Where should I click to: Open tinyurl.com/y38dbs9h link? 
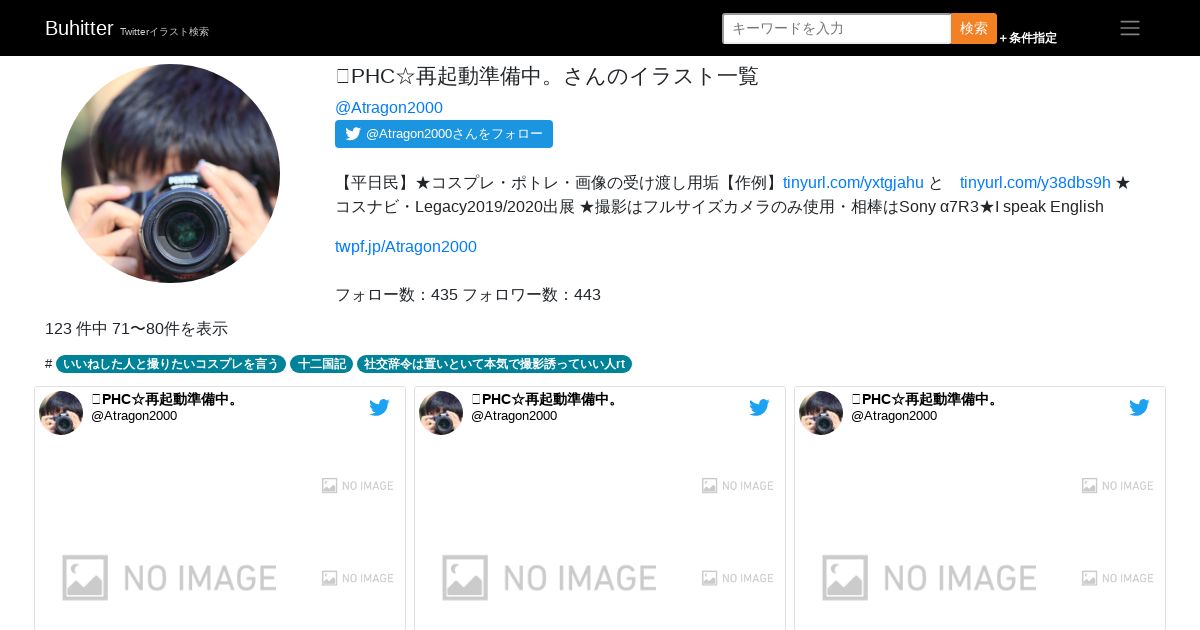coord(1035,182)
